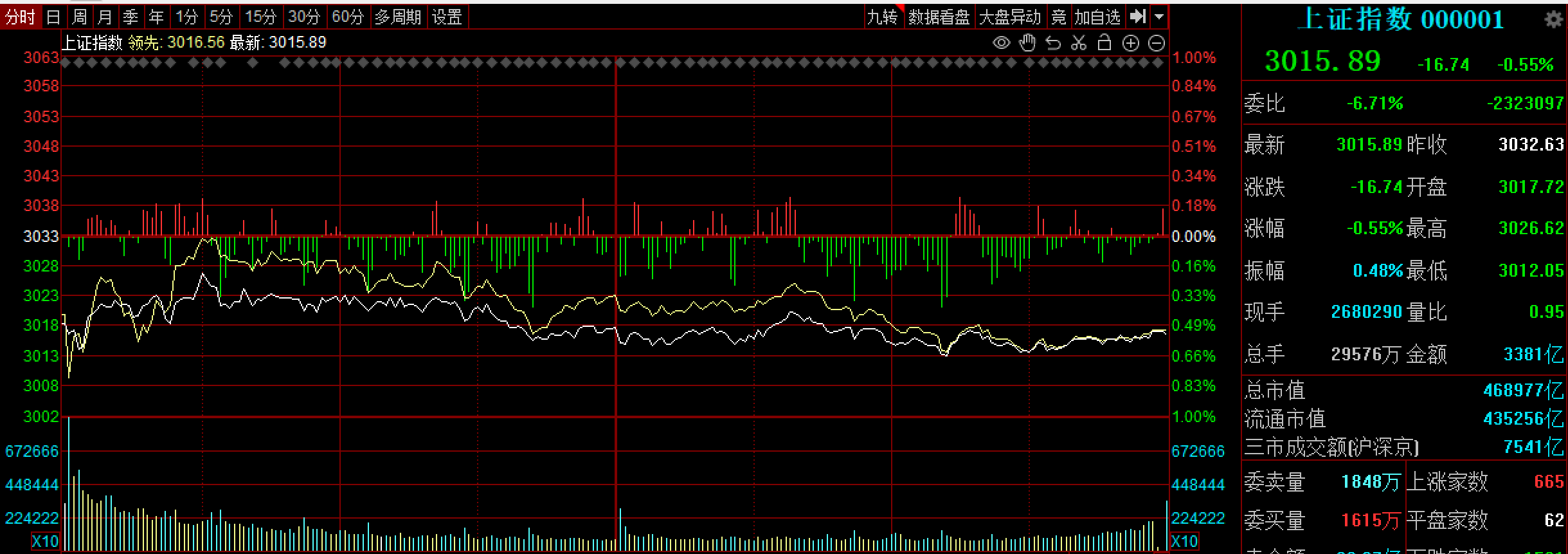This screenshot has height=554, width=1568.
Task: Click the midday vertical session marker line
Action: pos(616,302)
